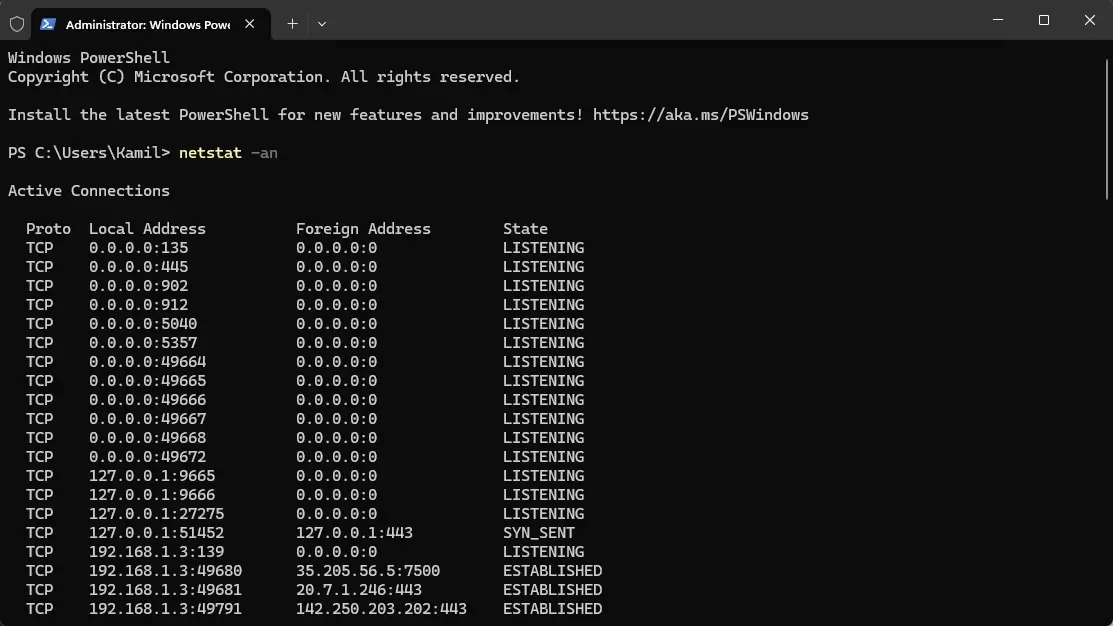Click local address 0.0.0.0:912

[138, 305]
